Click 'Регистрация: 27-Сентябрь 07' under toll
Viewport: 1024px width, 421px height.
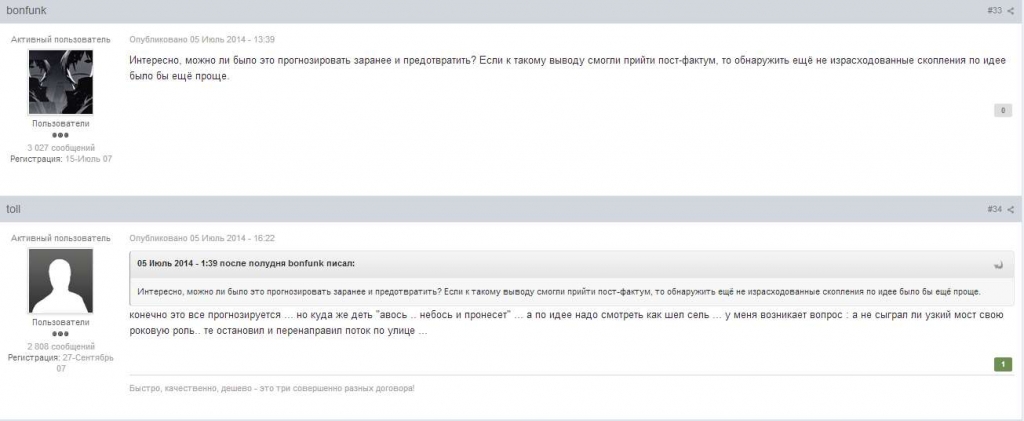[x=61, y=363]
